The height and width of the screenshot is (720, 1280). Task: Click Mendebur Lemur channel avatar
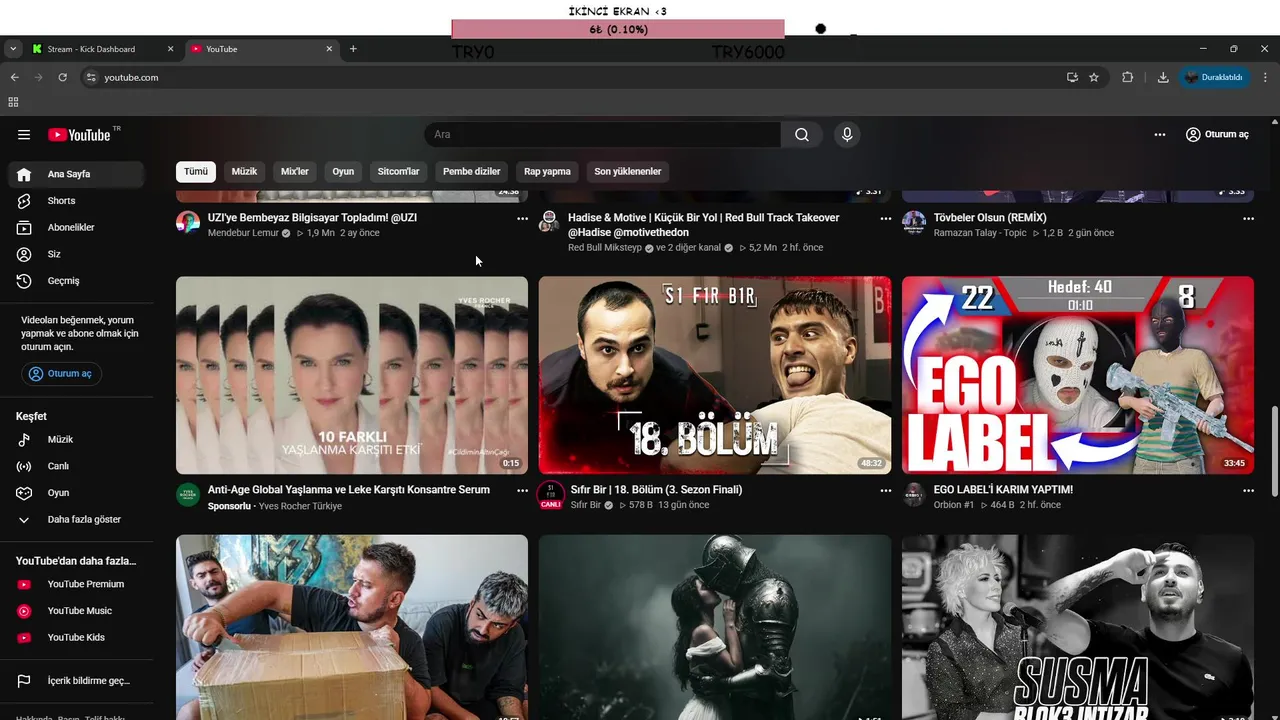[188, 222]
